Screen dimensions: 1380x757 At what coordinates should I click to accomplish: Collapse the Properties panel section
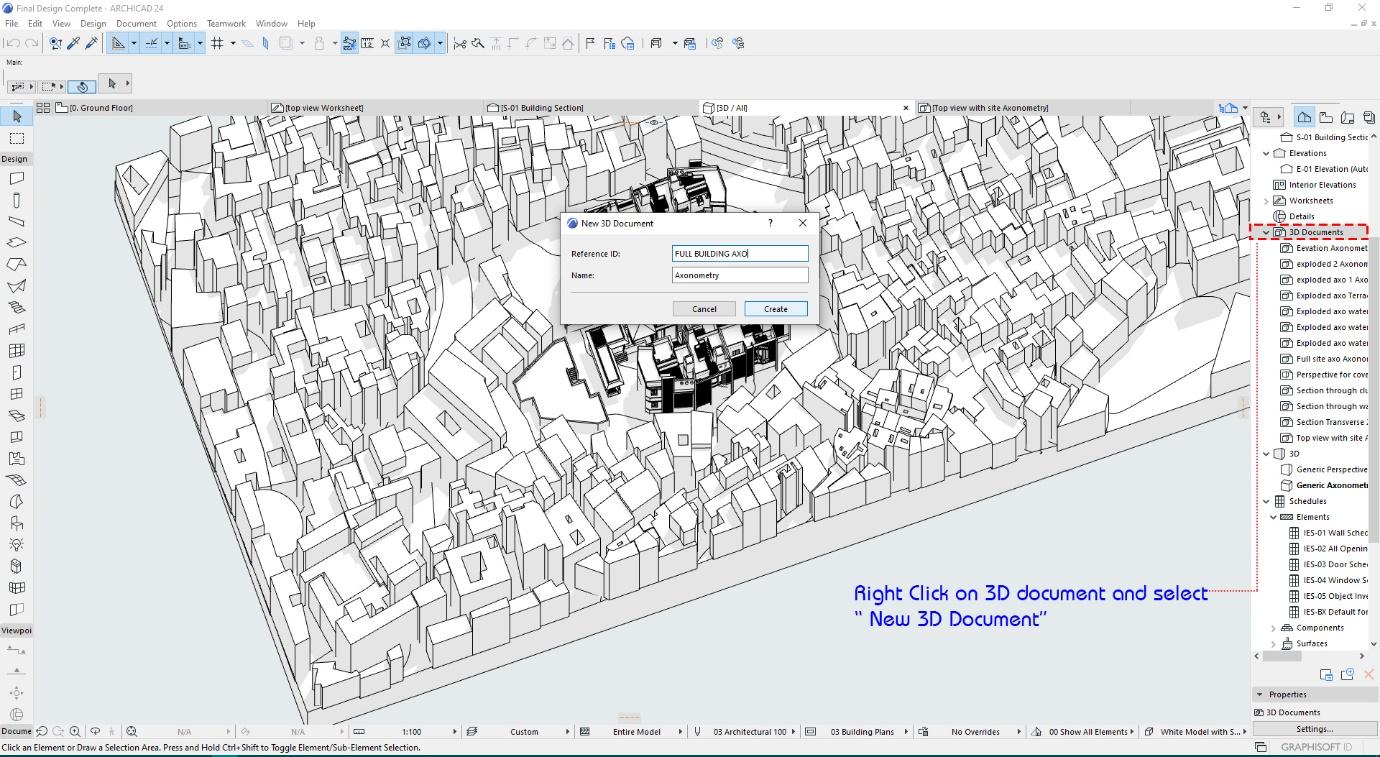point(1259,694)
